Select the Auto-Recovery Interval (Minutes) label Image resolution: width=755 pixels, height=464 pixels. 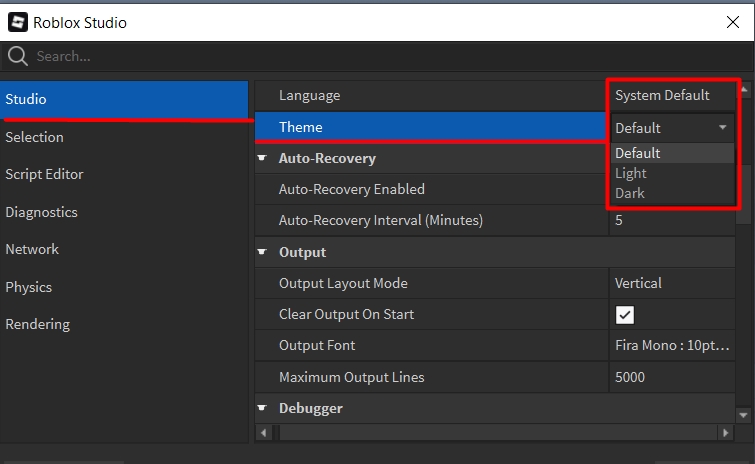coord(381,220)
